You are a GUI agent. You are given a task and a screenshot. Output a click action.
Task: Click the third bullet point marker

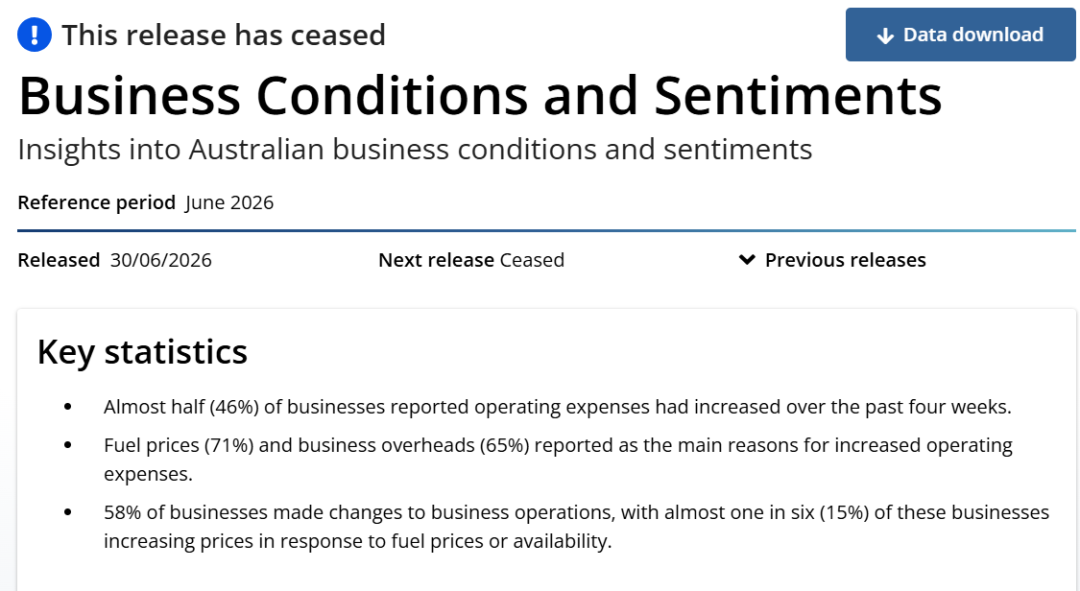pyautogui.click(x=68, y=512)
